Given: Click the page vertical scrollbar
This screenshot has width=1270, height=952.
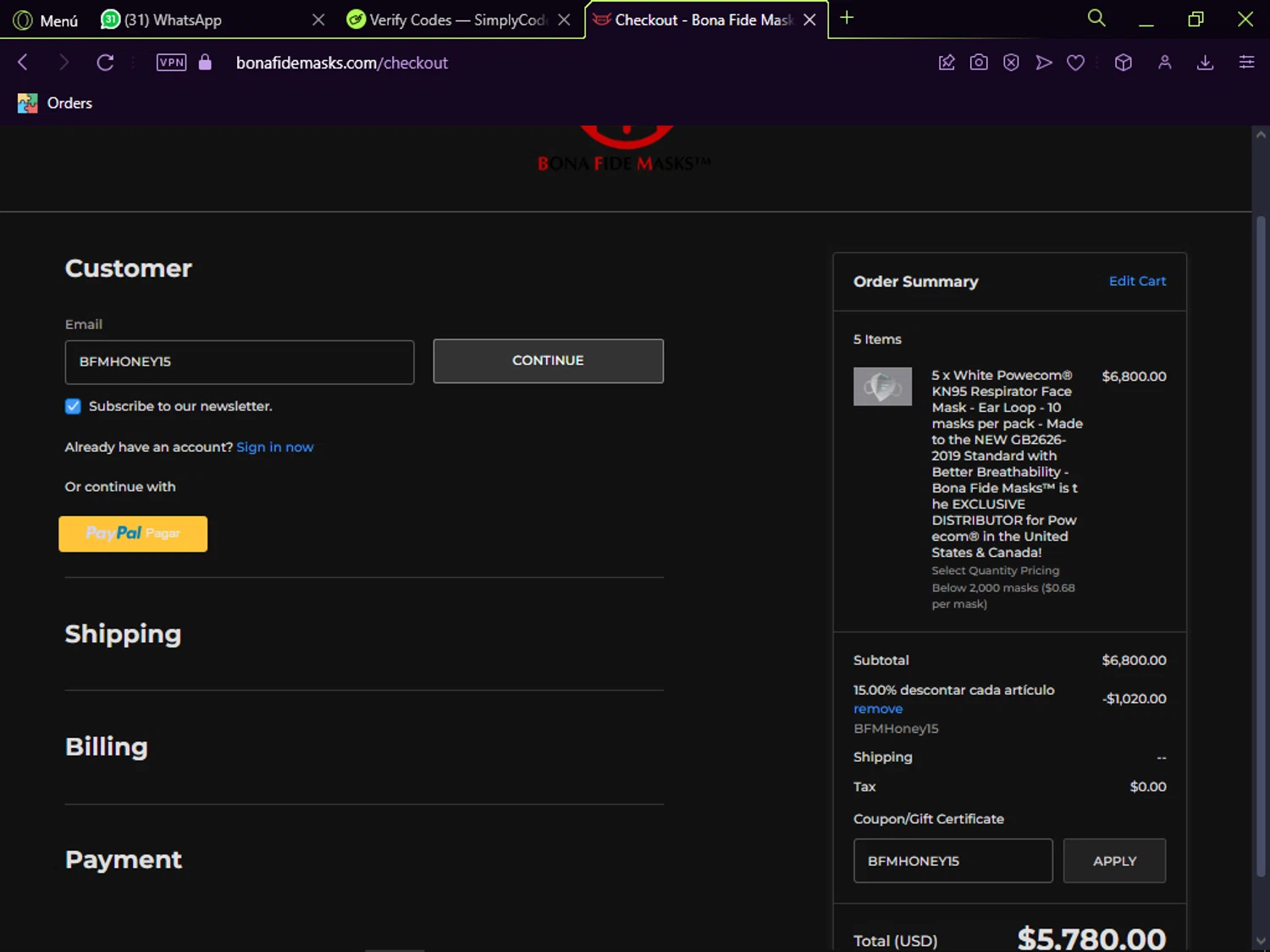Looking at the screenshot, I should tap(1261, 547).
